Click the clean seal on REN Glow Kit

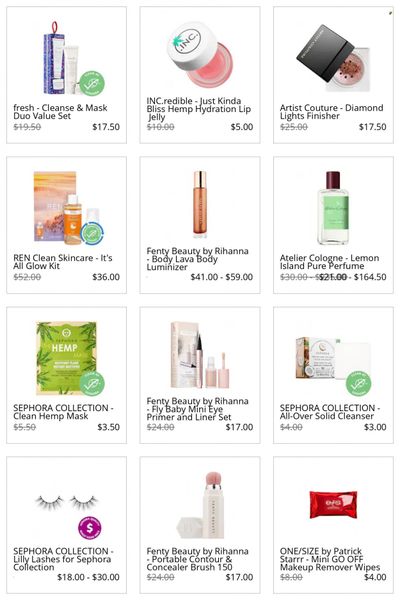tap(92, 232)
